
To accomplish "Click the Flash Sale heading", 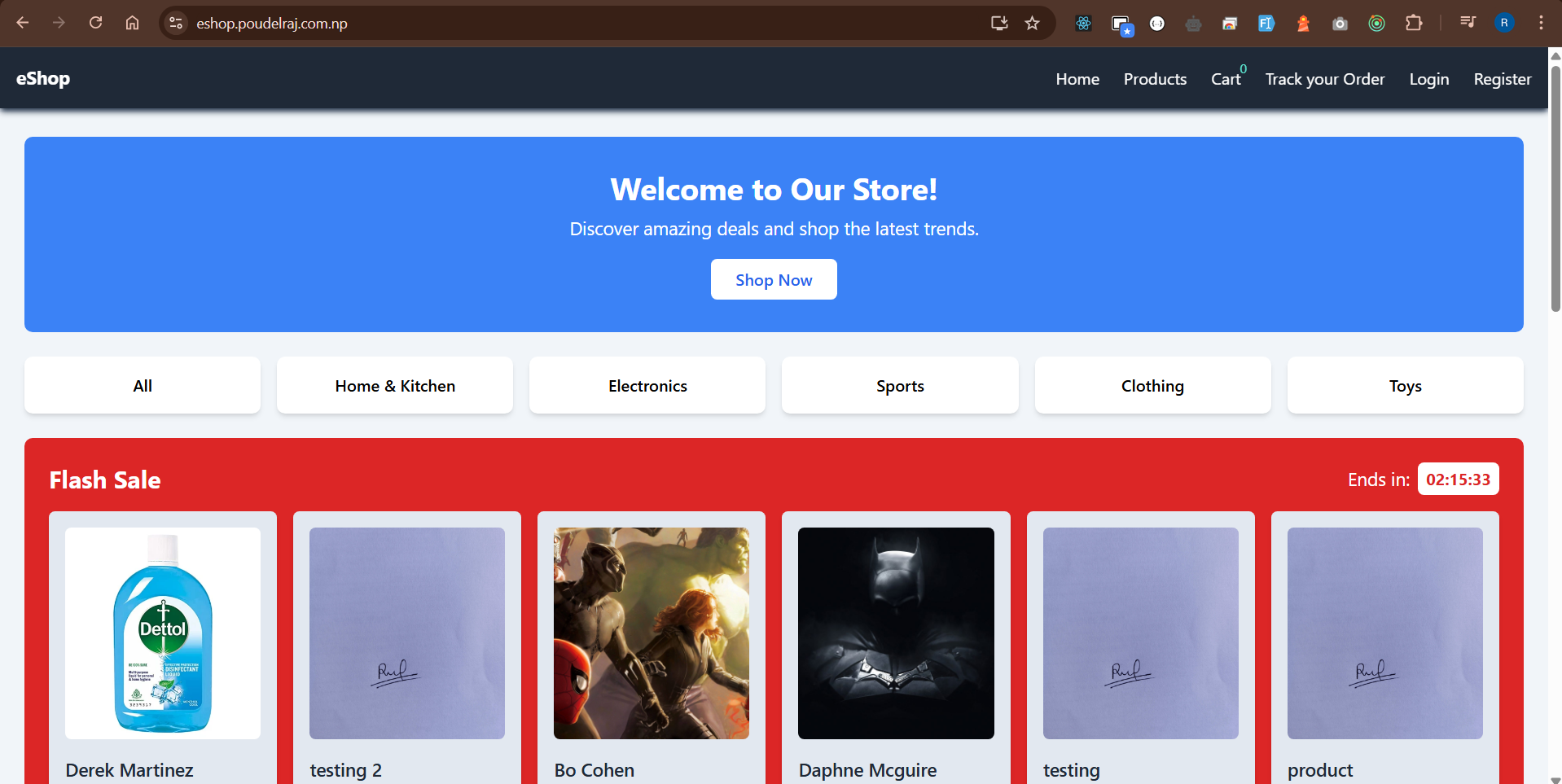I will [105, 480].
